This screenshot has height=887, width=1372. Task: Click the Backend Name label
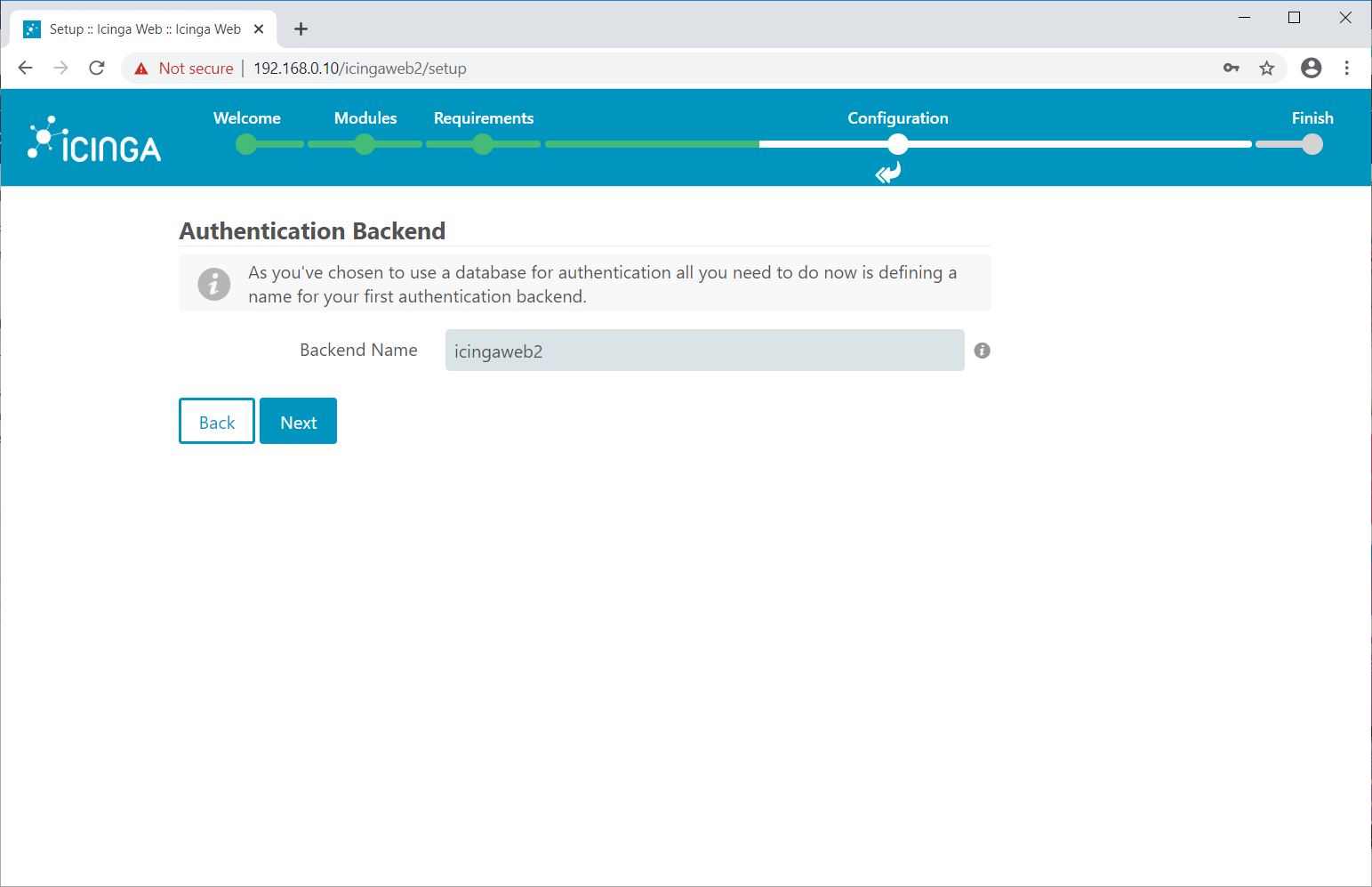[x=358, y=351]
